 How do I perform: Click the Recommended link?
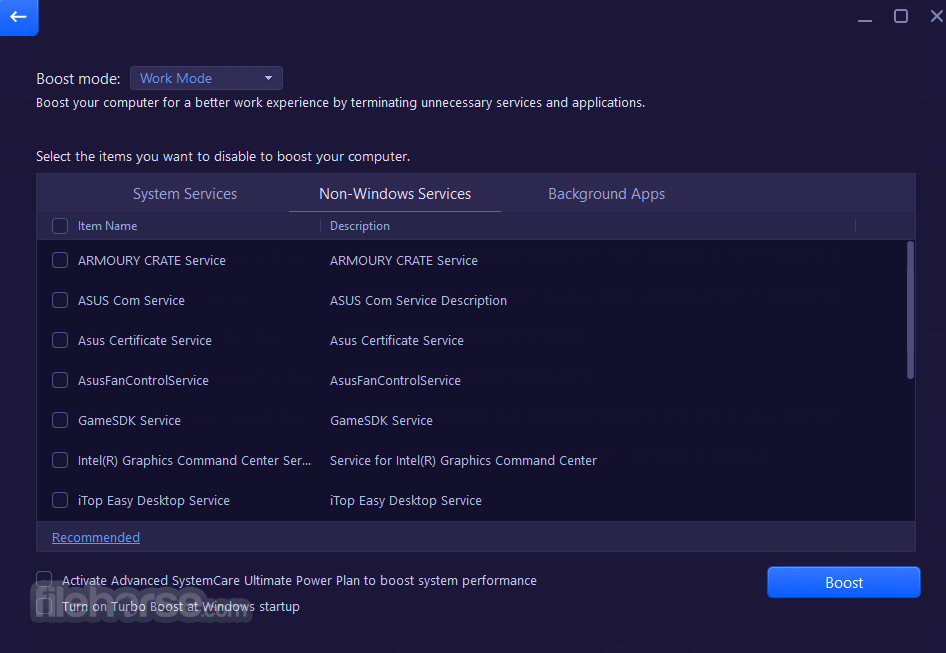point(96,537)
